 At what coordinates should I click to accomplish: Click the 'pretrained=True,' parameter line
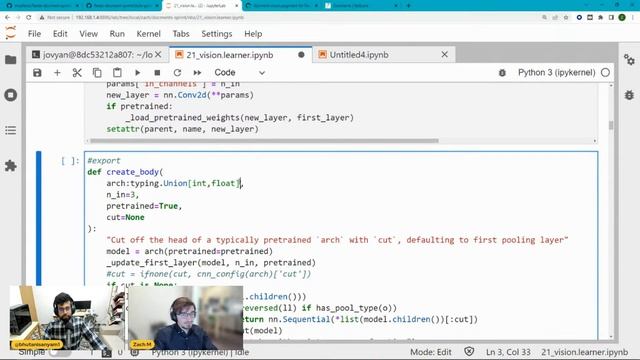pos(144,206)
